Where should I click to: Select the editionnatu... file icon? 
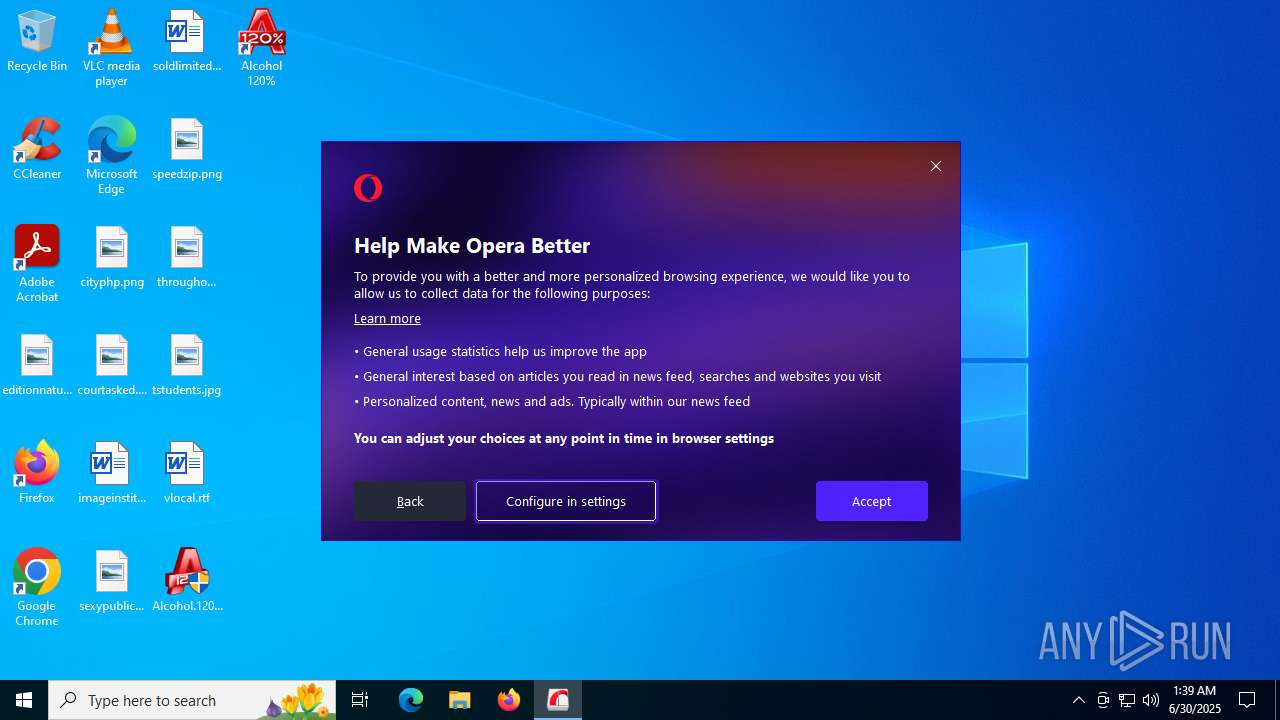pyautogui.click(x=37, y=365)
